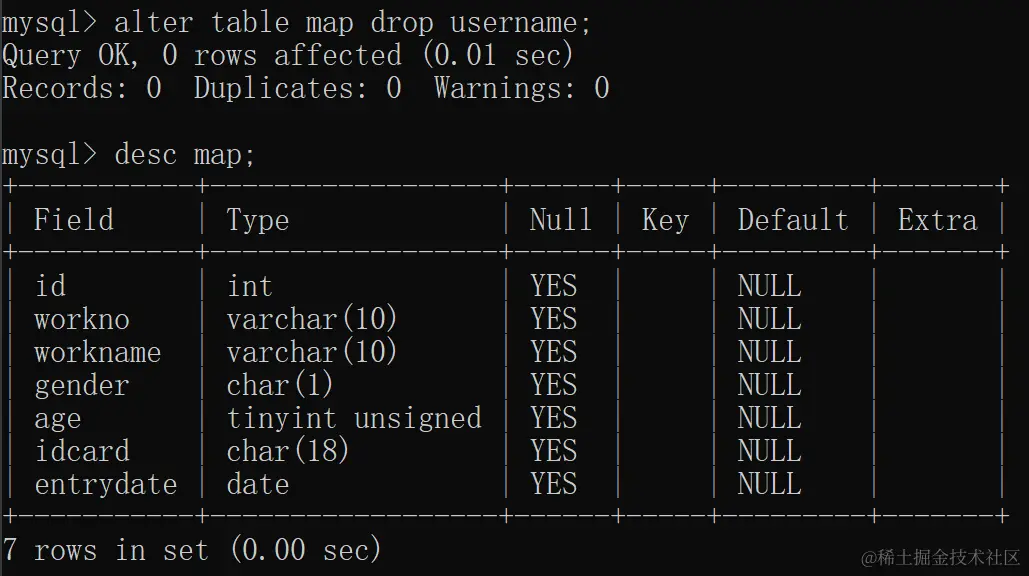Image resolution: width=1029 pixels, height=576 pixels.
Task: Click the 'desc map;' command text
Action: pos(184,155)
